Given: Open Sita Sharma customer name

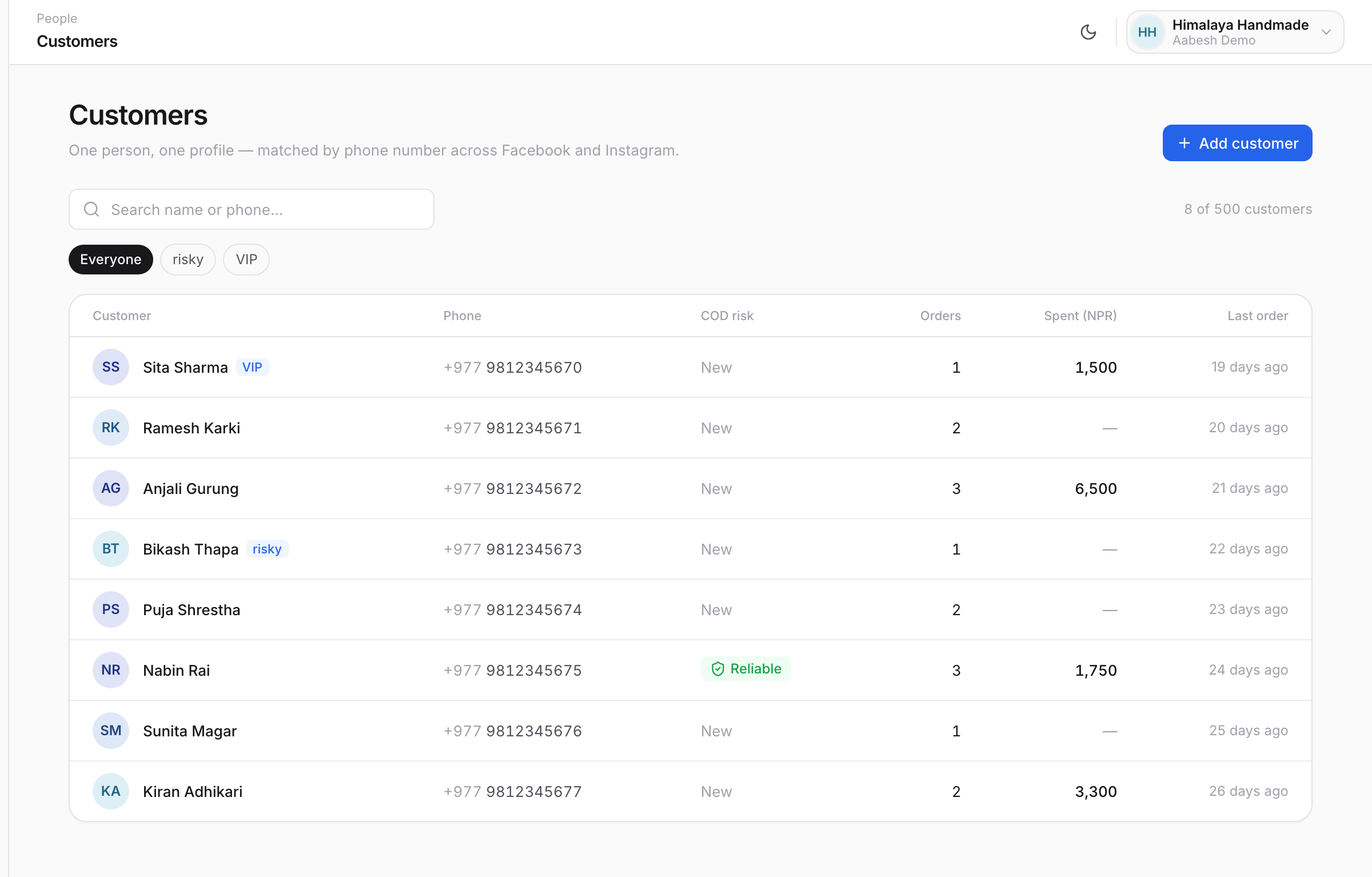Looking at the screenshot, I should (185, 368).
